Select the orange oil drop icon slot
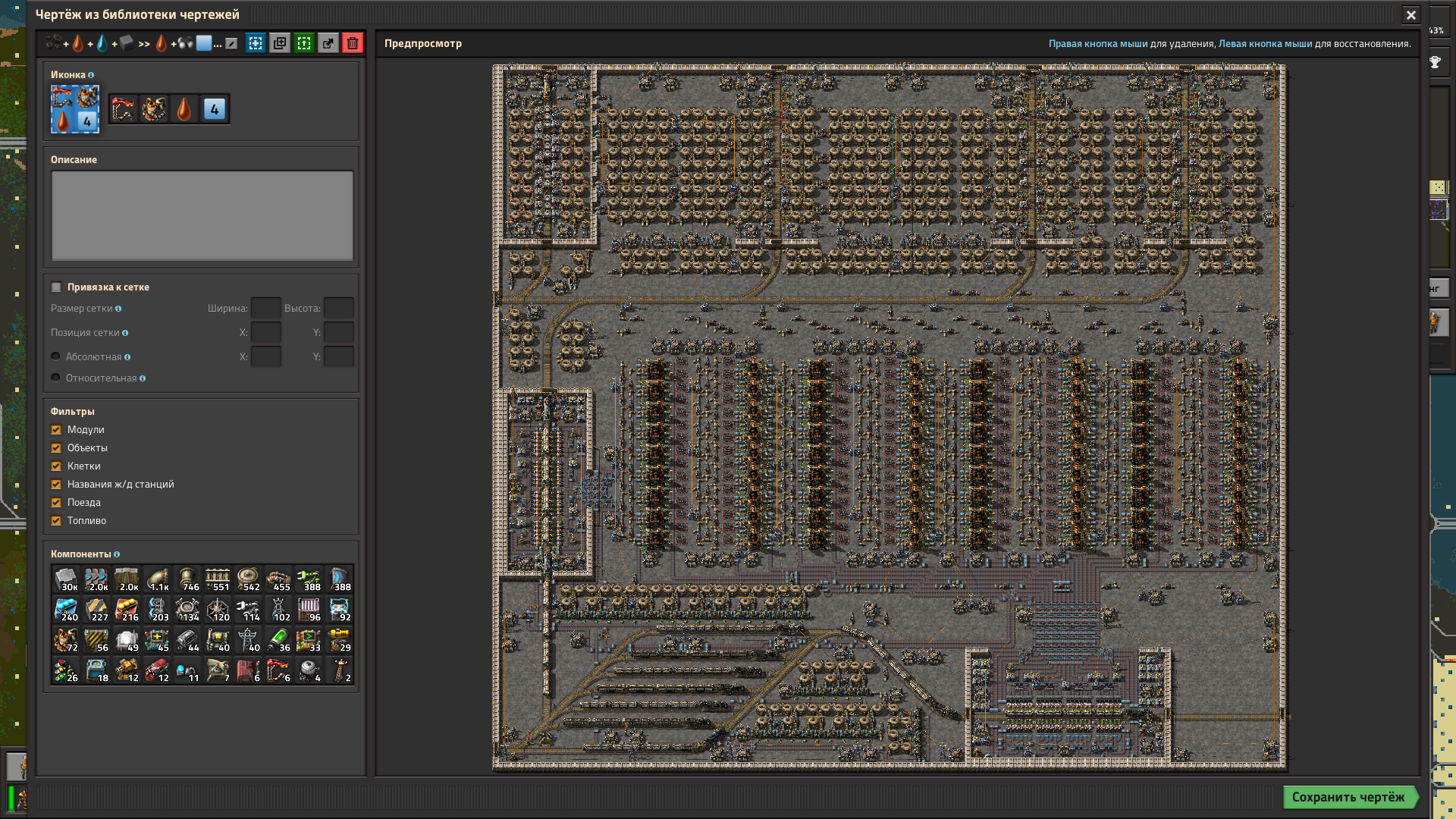 [184, 110]
